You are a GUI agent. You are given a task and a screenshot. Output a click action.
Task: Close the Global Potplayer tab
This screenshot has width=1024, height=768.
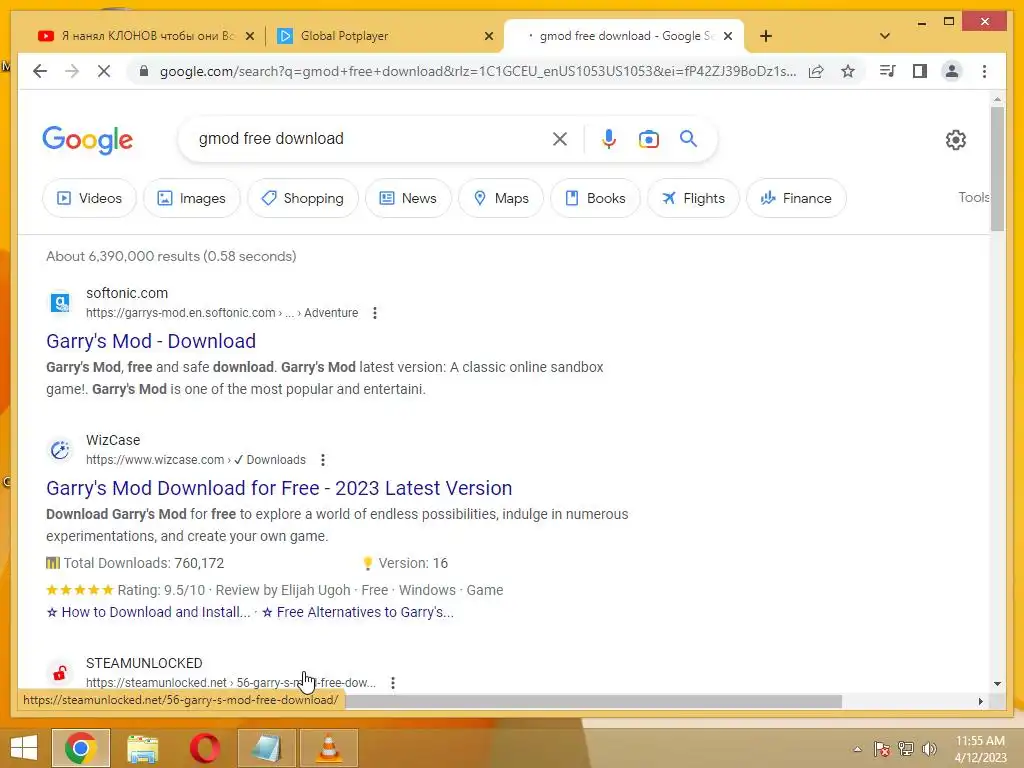[488, 37]
